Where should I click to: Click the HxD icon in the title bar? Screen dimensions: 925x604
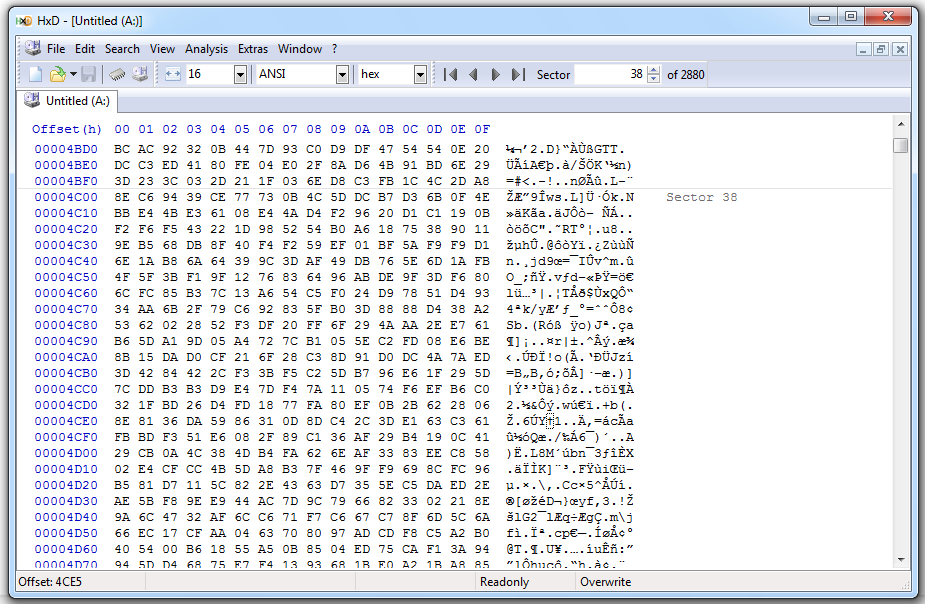click(x=24, y=21)
